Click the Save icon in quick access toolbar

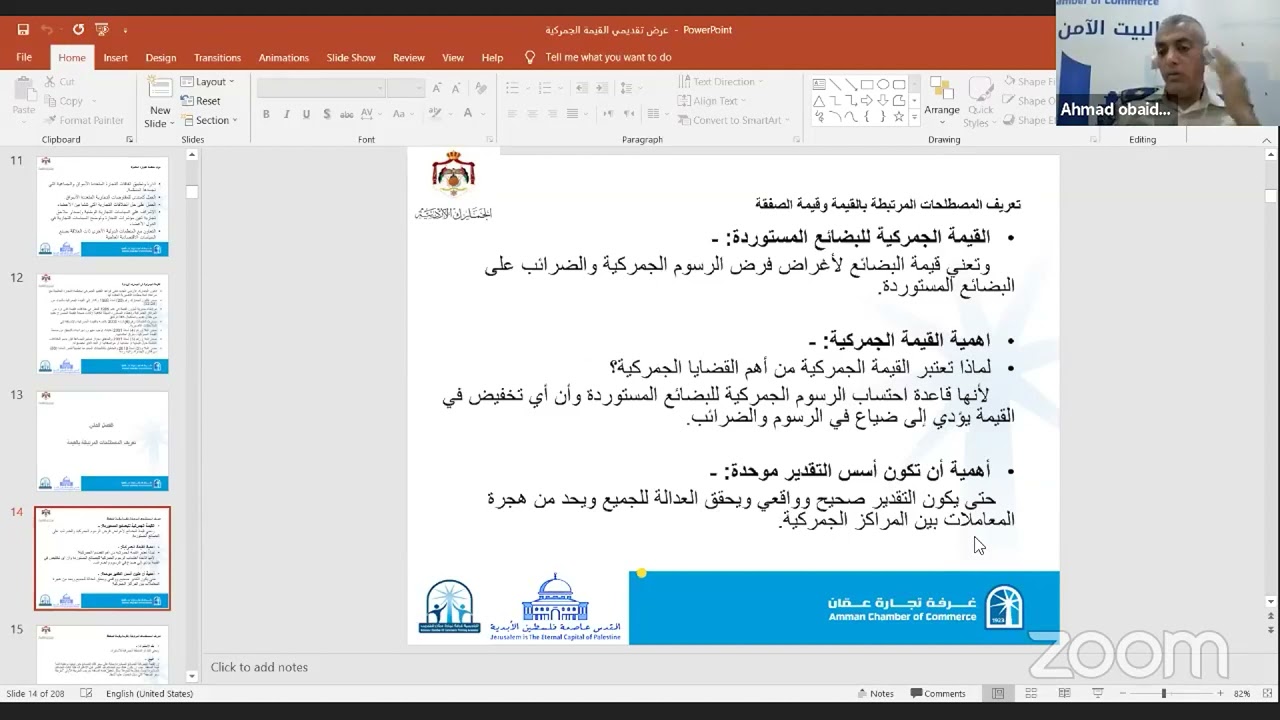(x=23, y=30)
